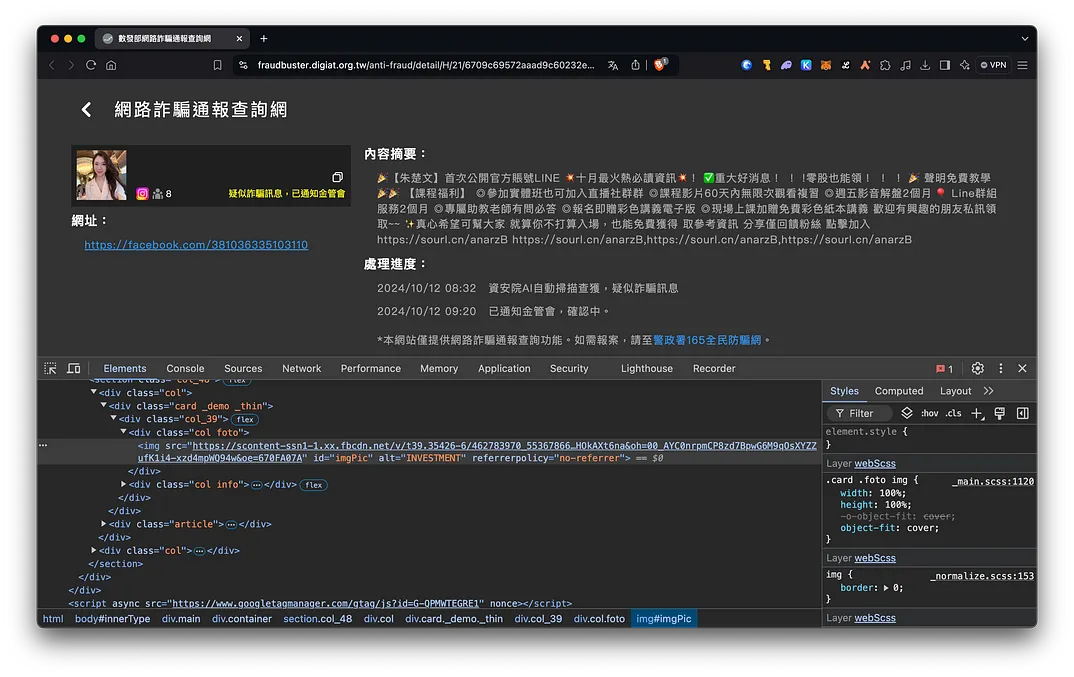View site settings icon beside the URL

[x=243, y=65]
